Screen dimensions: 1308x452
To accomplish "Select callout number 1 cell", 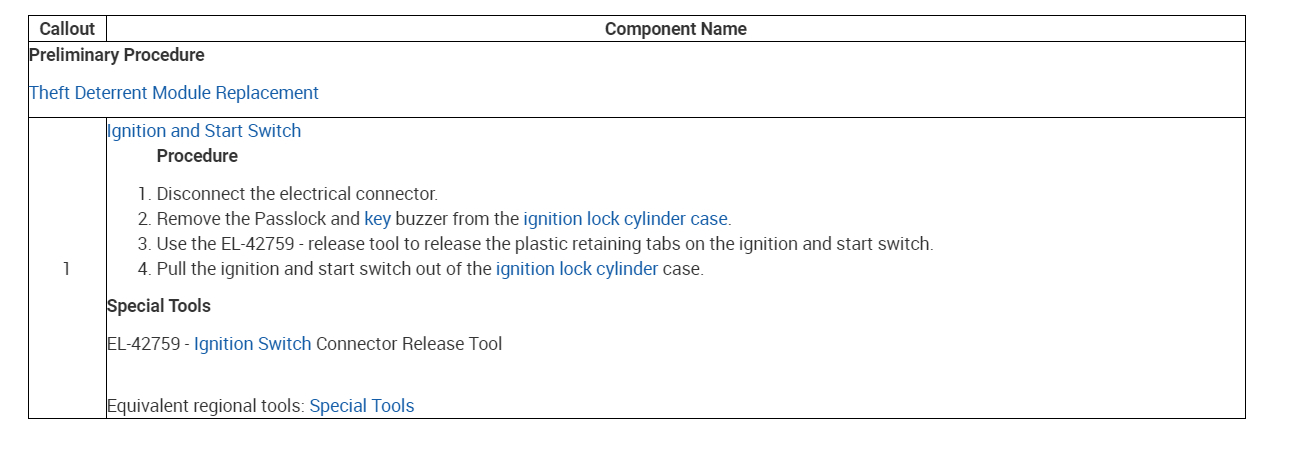I will pyautogui.click(x=67, y=269).
